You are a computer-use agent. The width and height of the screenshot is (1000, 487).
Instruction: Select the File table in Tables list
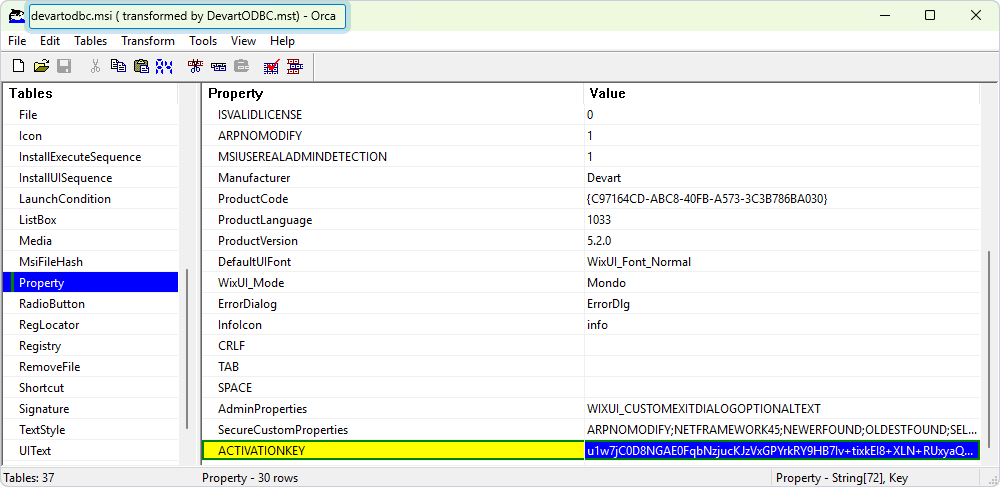(91, 115)
